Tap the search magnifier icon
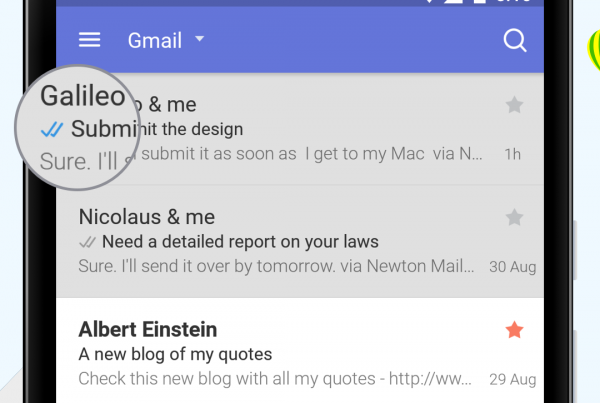 515,40
